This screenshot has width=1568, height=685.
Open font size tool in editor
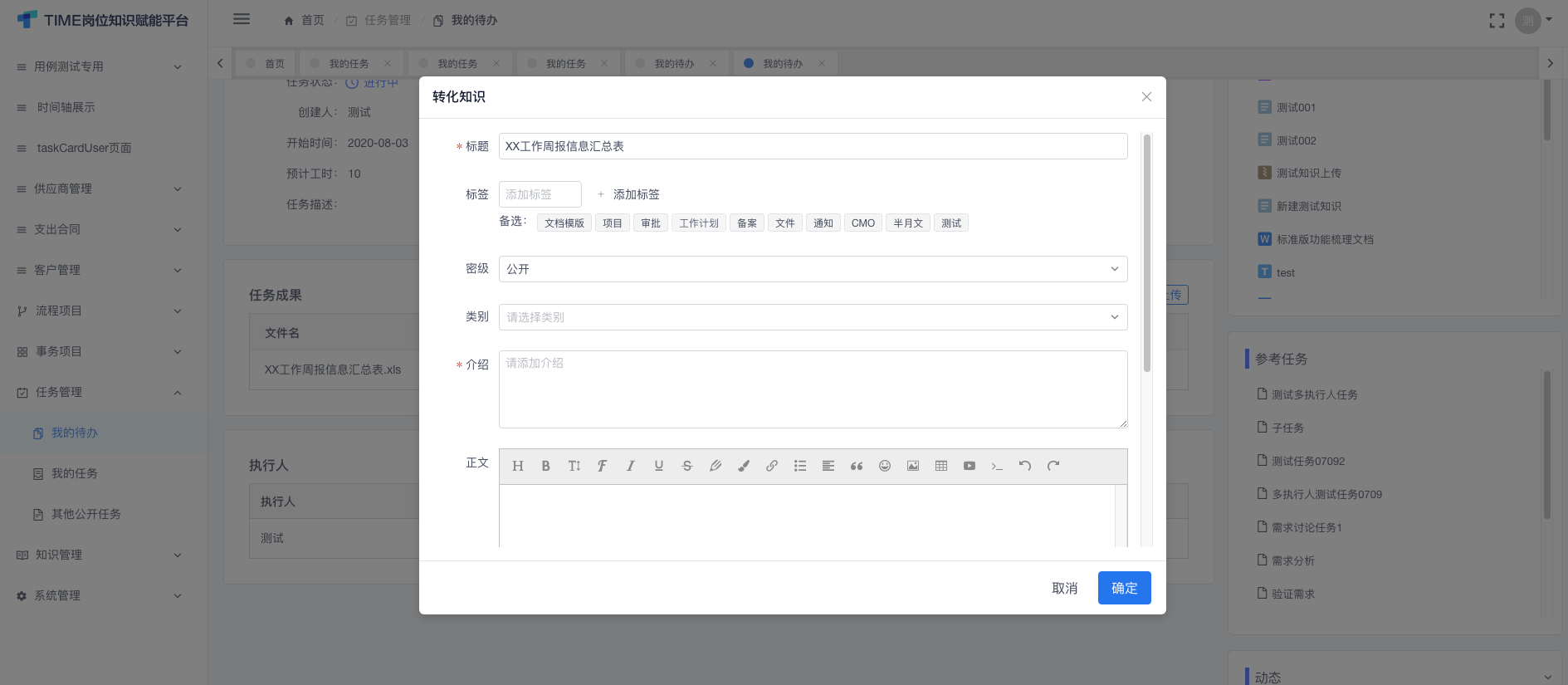pyautogui.click(x=574, y=466)
